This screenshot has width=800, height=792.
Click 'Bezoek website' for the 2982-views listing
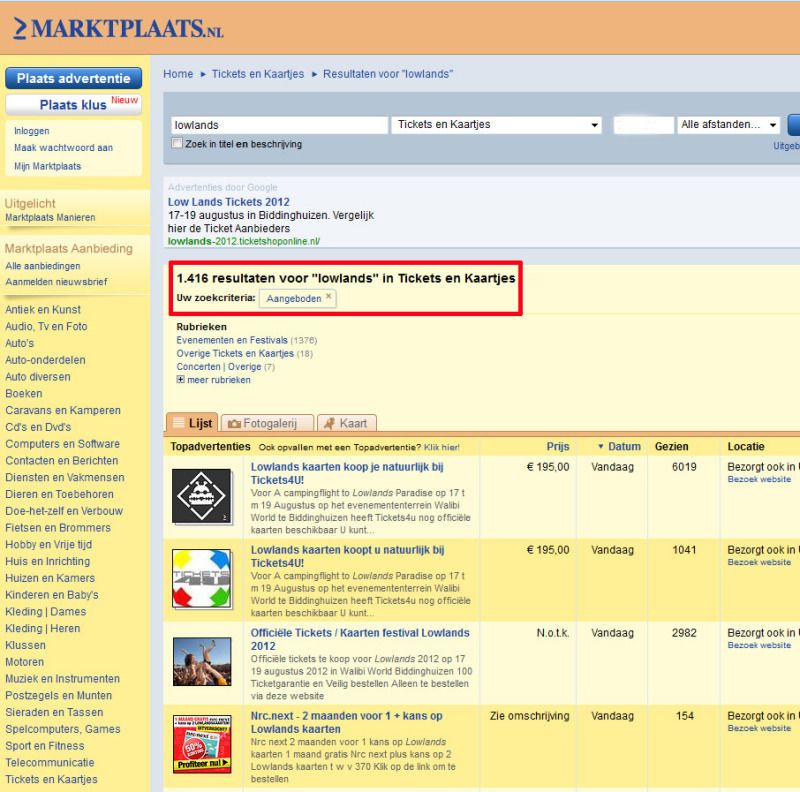point(759,645)
